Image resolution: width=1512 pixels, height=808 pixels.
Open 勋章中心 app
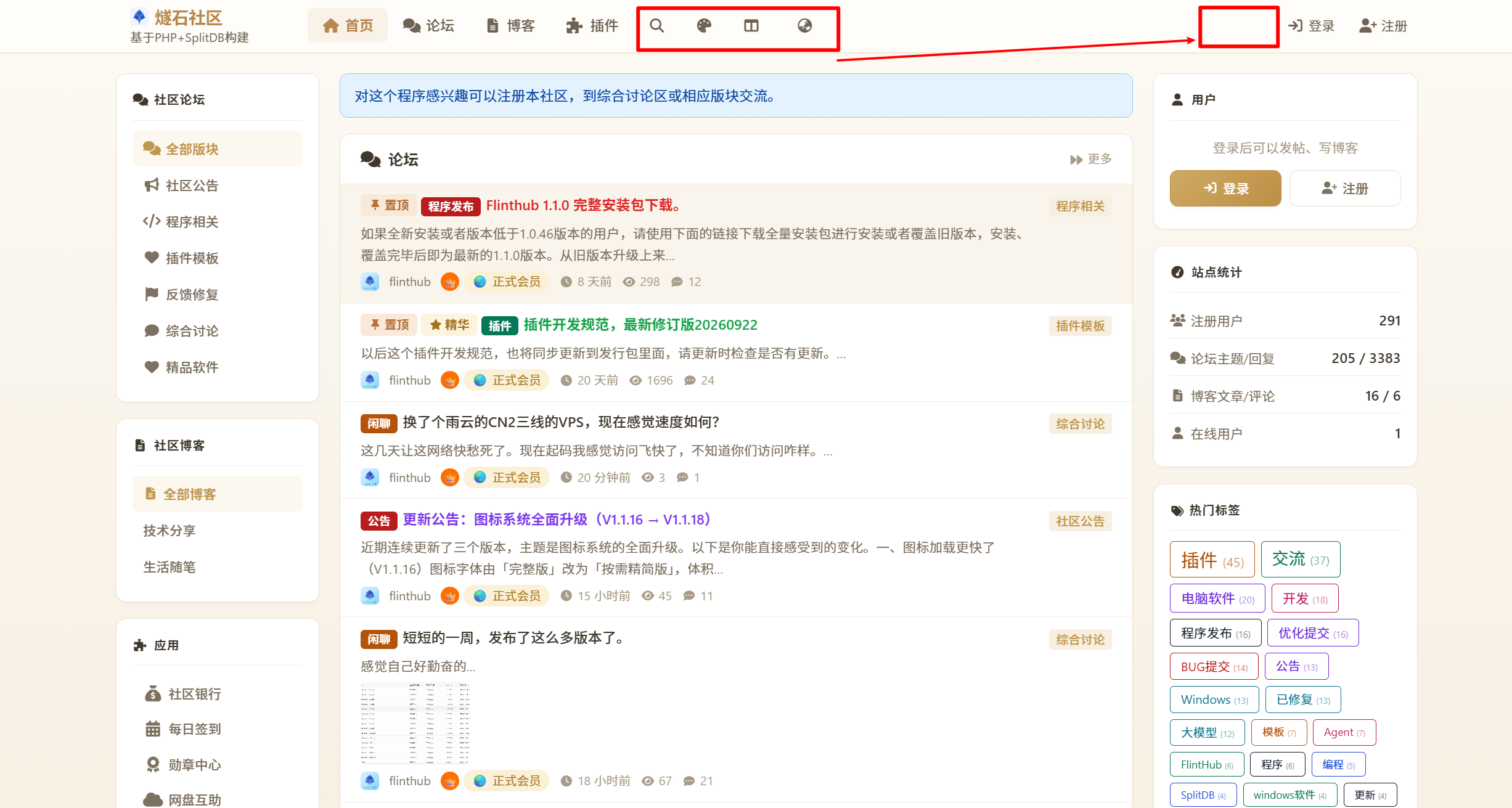click(217, 765)
